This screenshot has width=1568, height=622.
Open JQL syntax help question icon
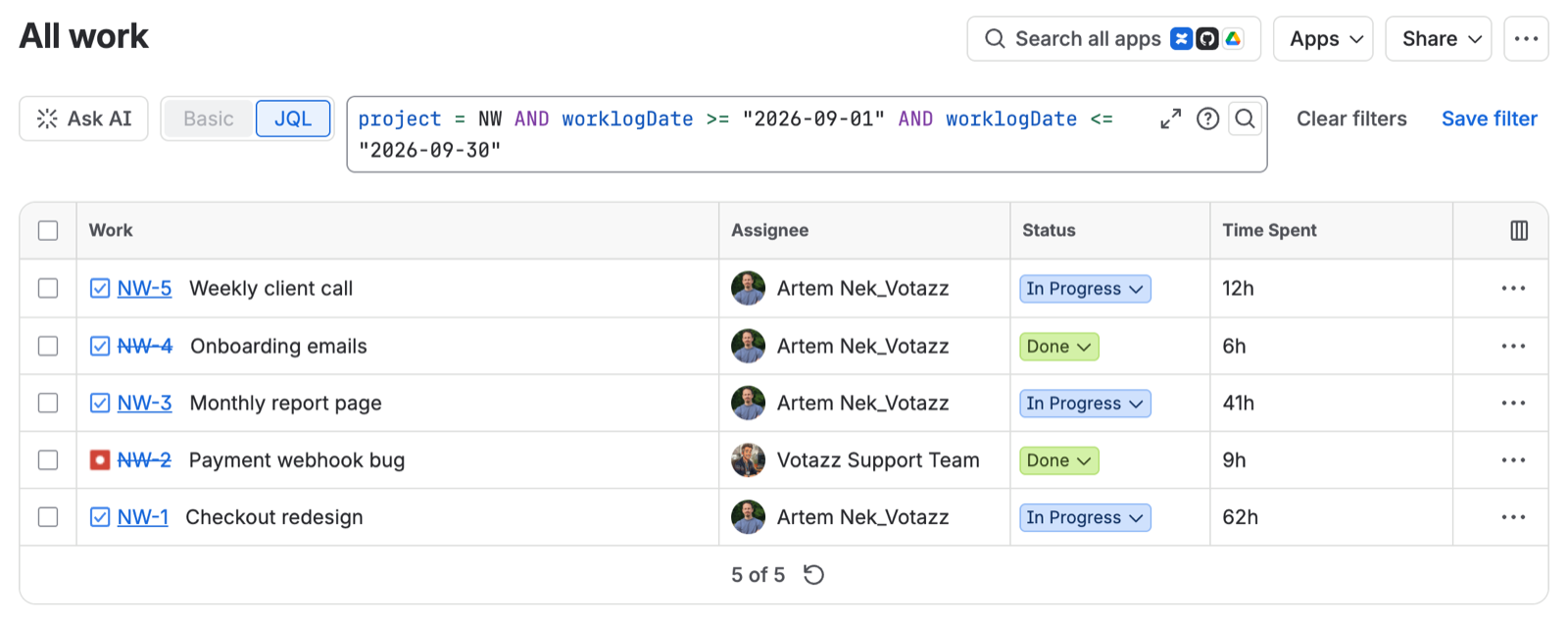click(1208, 119)
